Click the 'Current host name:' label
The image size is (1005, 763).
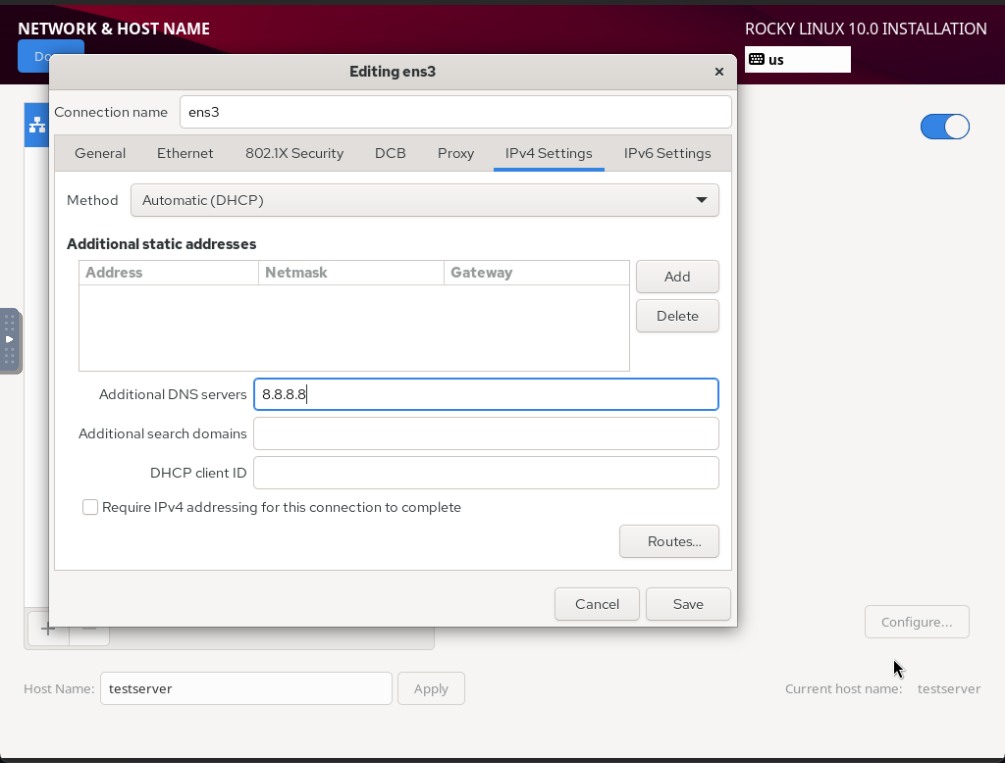(843, 689)
